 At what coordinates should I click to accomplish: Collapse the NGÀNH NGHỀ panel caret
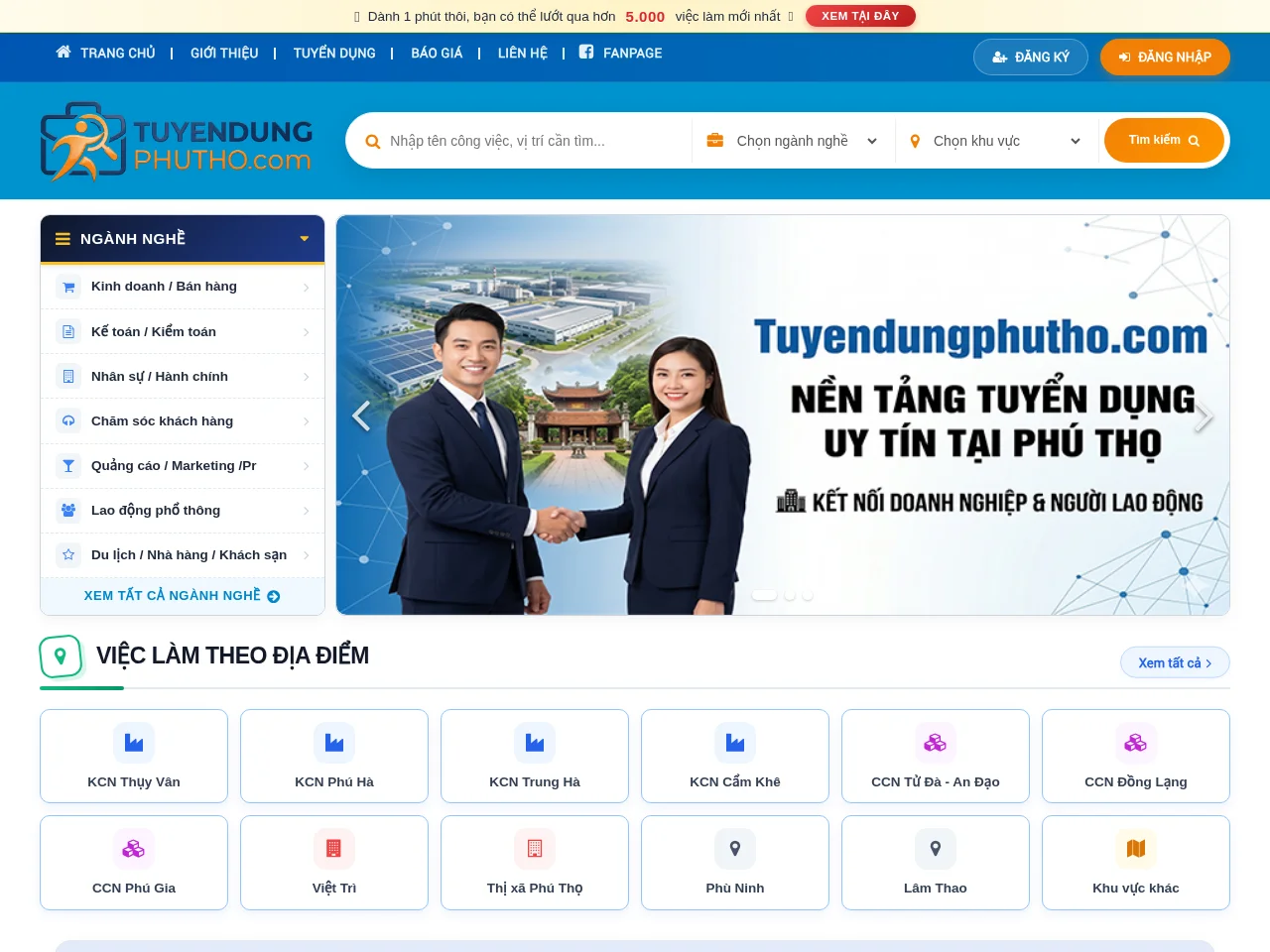[x=305, y=239]
